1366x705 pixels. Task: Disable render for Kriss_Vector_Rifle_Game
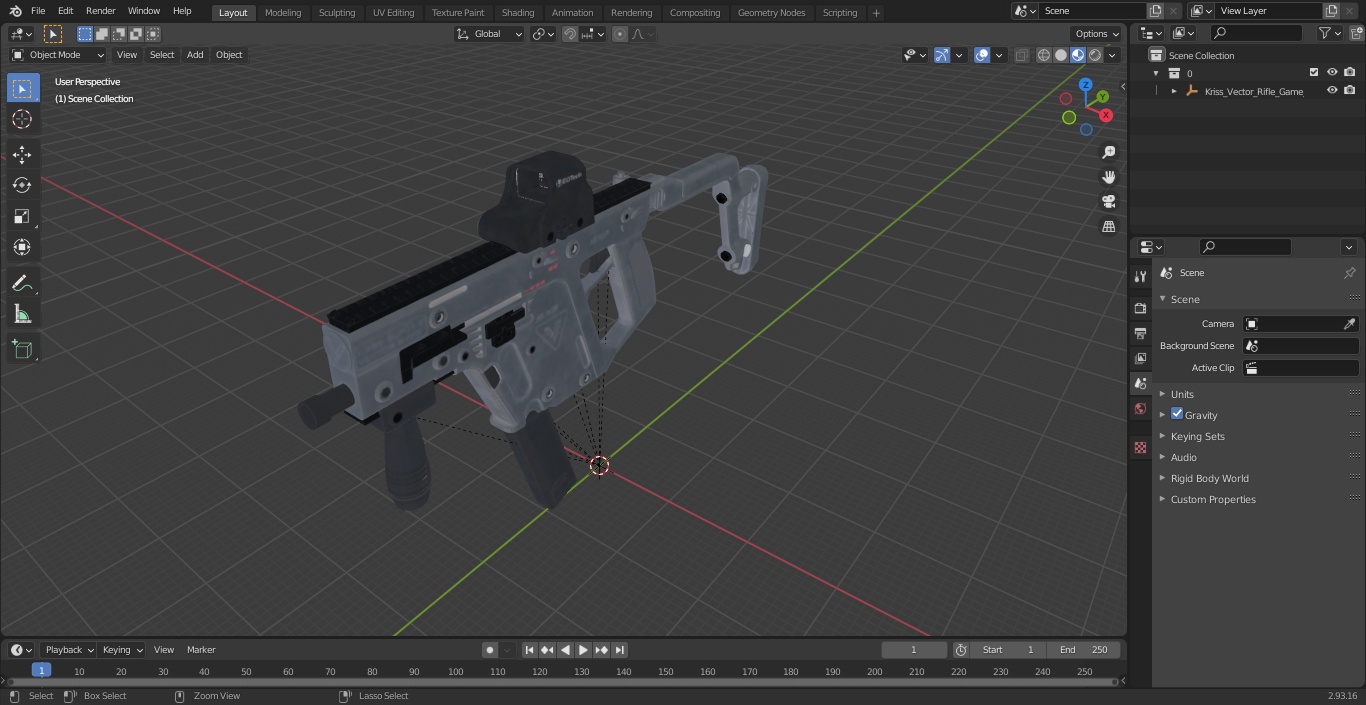coord(1350,91)
